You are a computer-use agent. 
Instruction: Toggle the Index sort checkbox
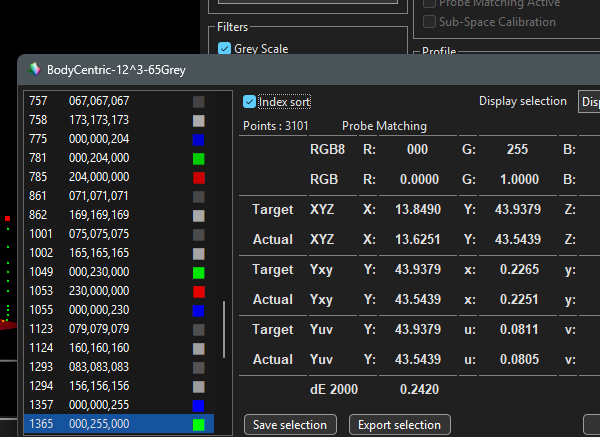point(250,102)
